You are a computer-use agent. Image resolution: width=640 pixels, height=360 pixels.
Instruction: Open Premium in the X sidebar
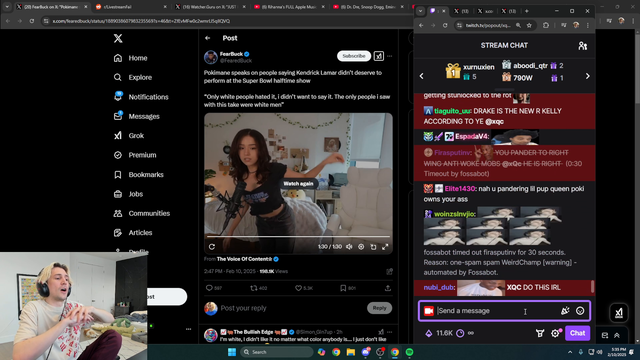(x=135, y=155)
